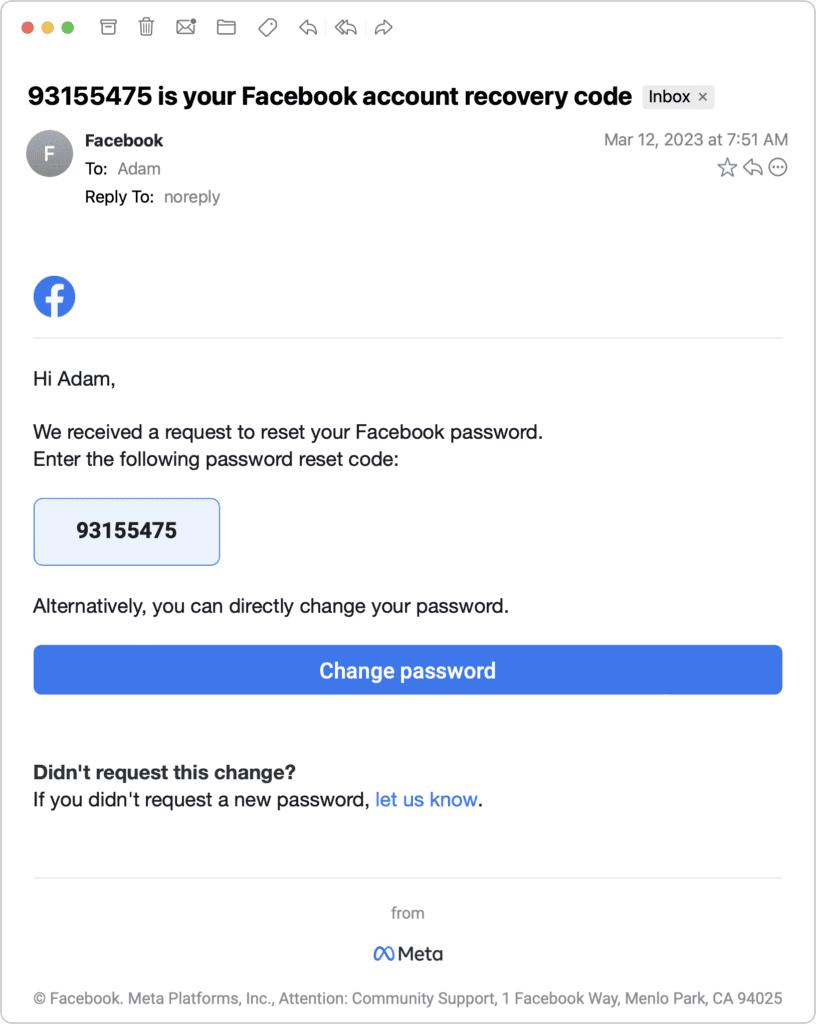Remove the Inbox tag with its ×
Viewport: 816px width, 1024px height.
coord(703,97)
